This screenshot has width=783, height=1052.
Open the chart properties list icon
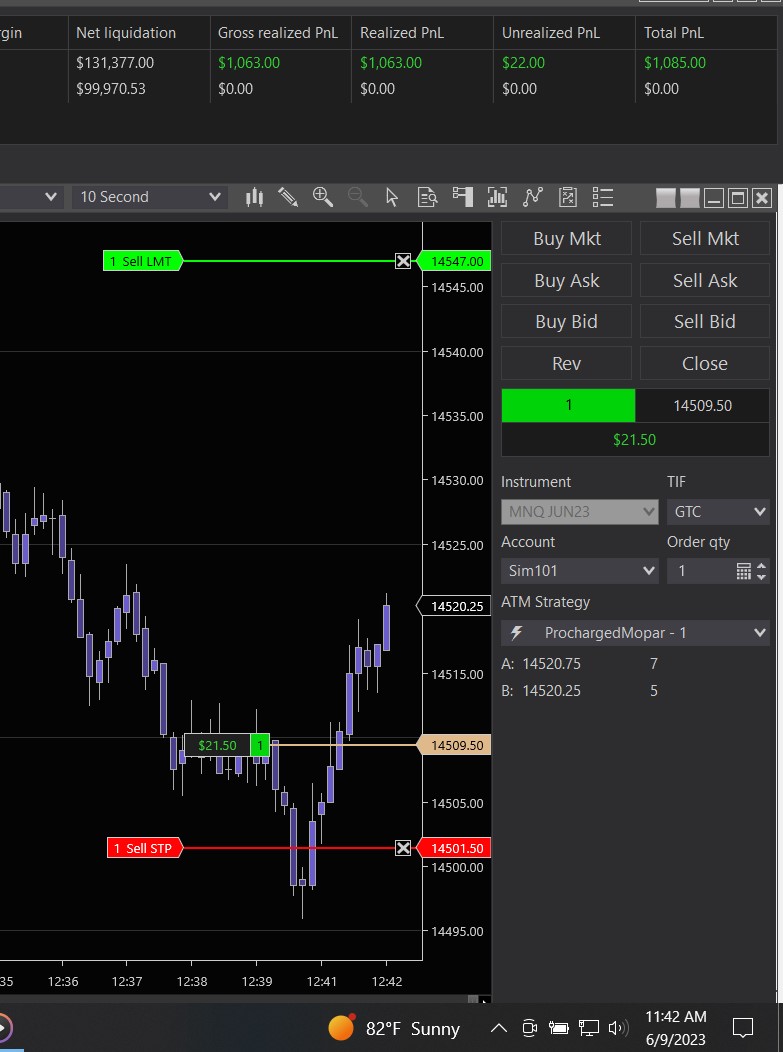point(602,197)
